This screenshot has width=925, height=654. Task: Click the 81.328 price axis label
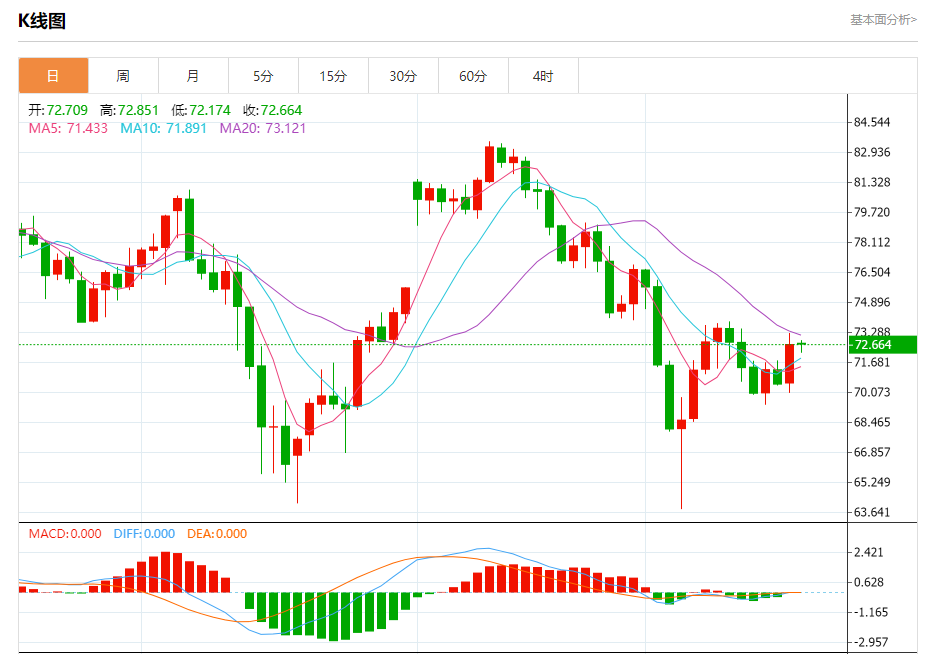click(872, 182)
